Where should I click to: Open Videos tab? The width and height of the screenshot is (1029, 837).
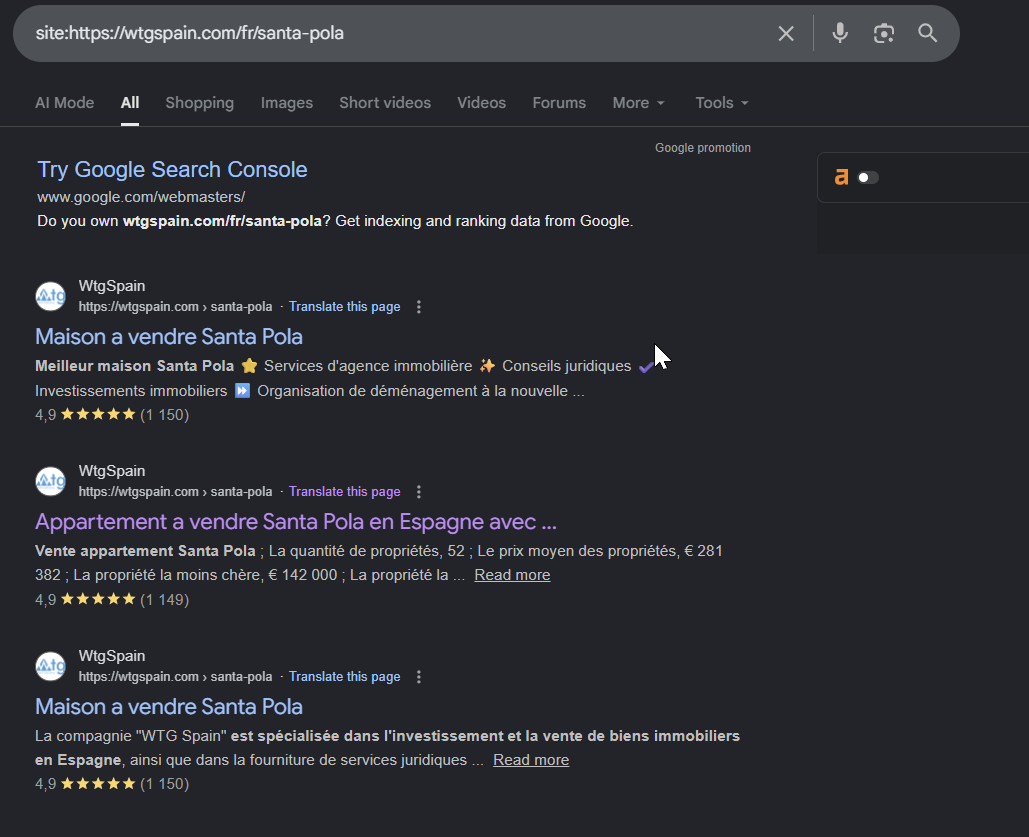coord(482,103)
